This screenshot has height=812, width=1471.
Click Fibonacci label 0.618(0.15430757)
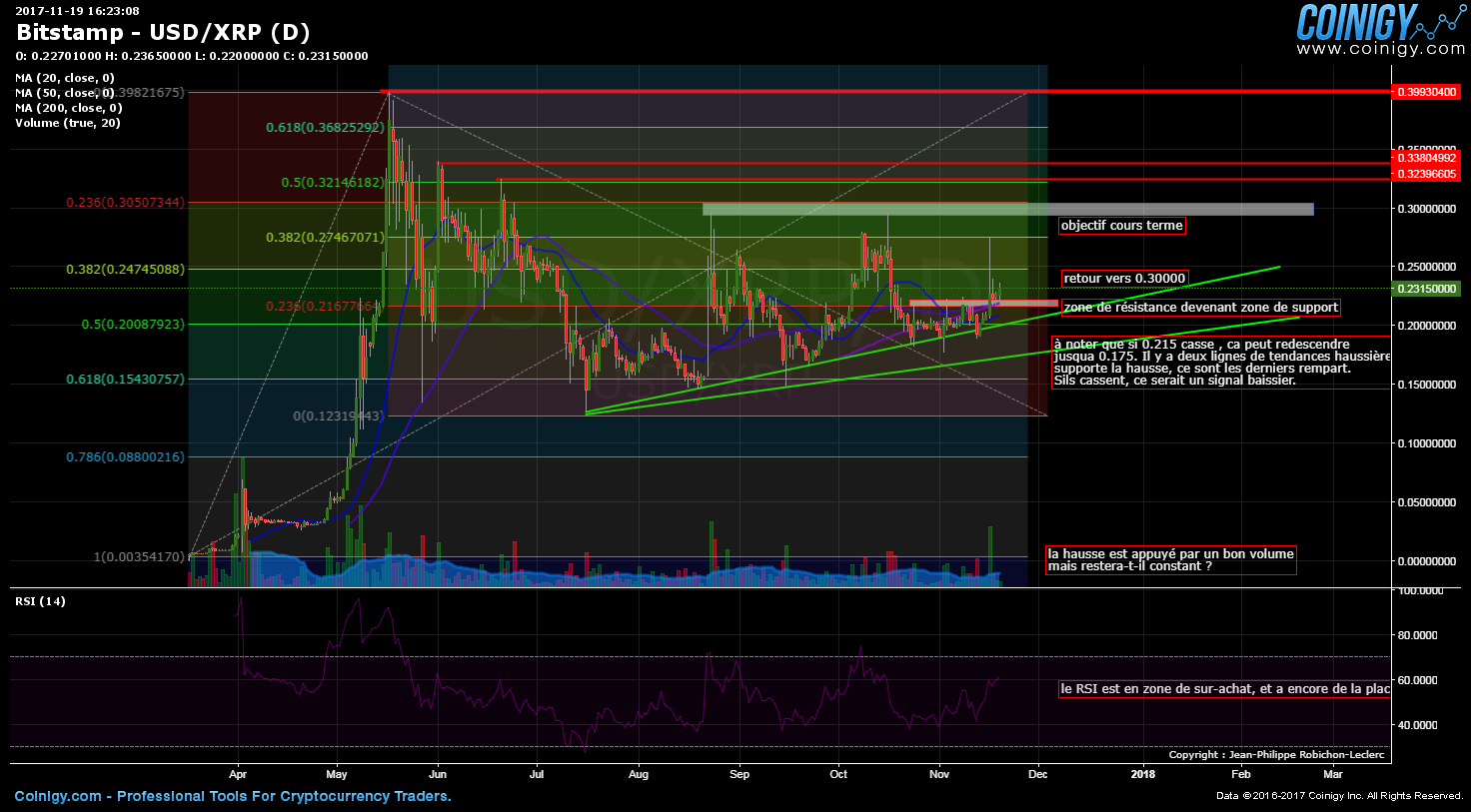[125, 380]
